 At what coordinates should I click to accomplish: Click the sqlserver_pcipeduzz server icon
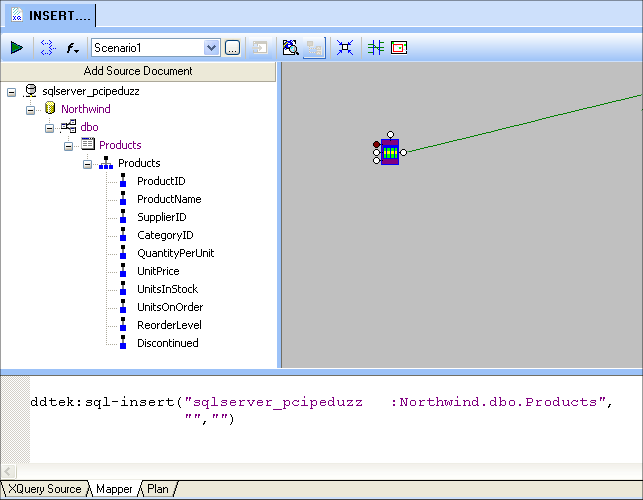click(30, 91)
